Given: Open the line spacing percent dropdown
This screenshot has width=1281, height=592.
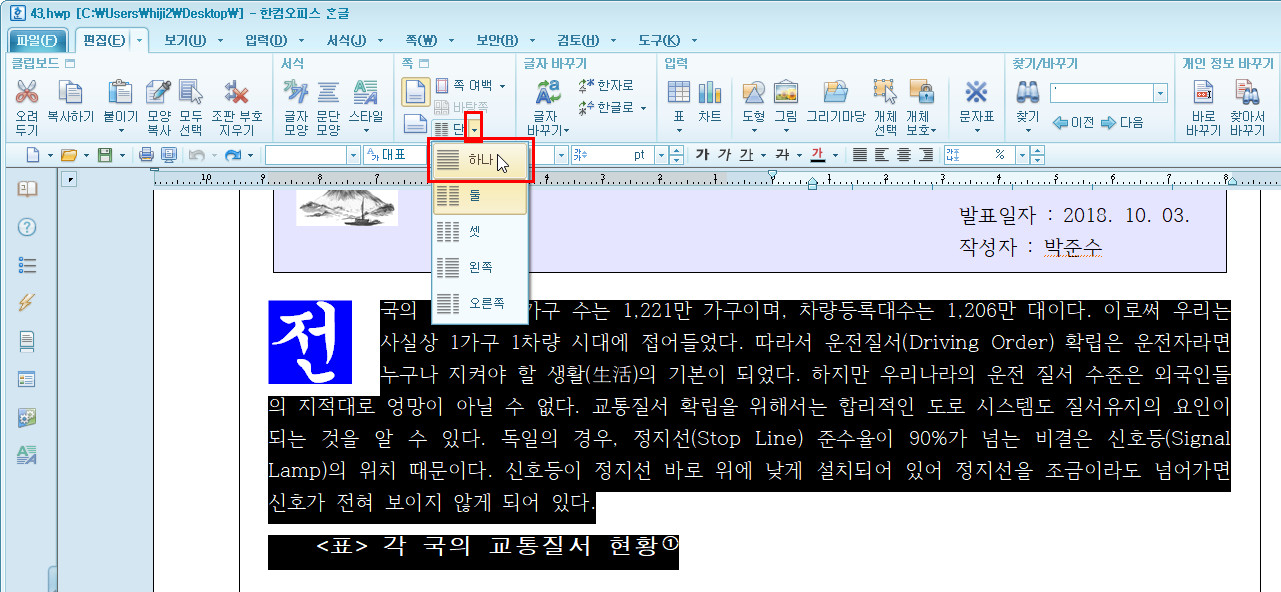Looking at the screenshot, I should [1022, 155].
